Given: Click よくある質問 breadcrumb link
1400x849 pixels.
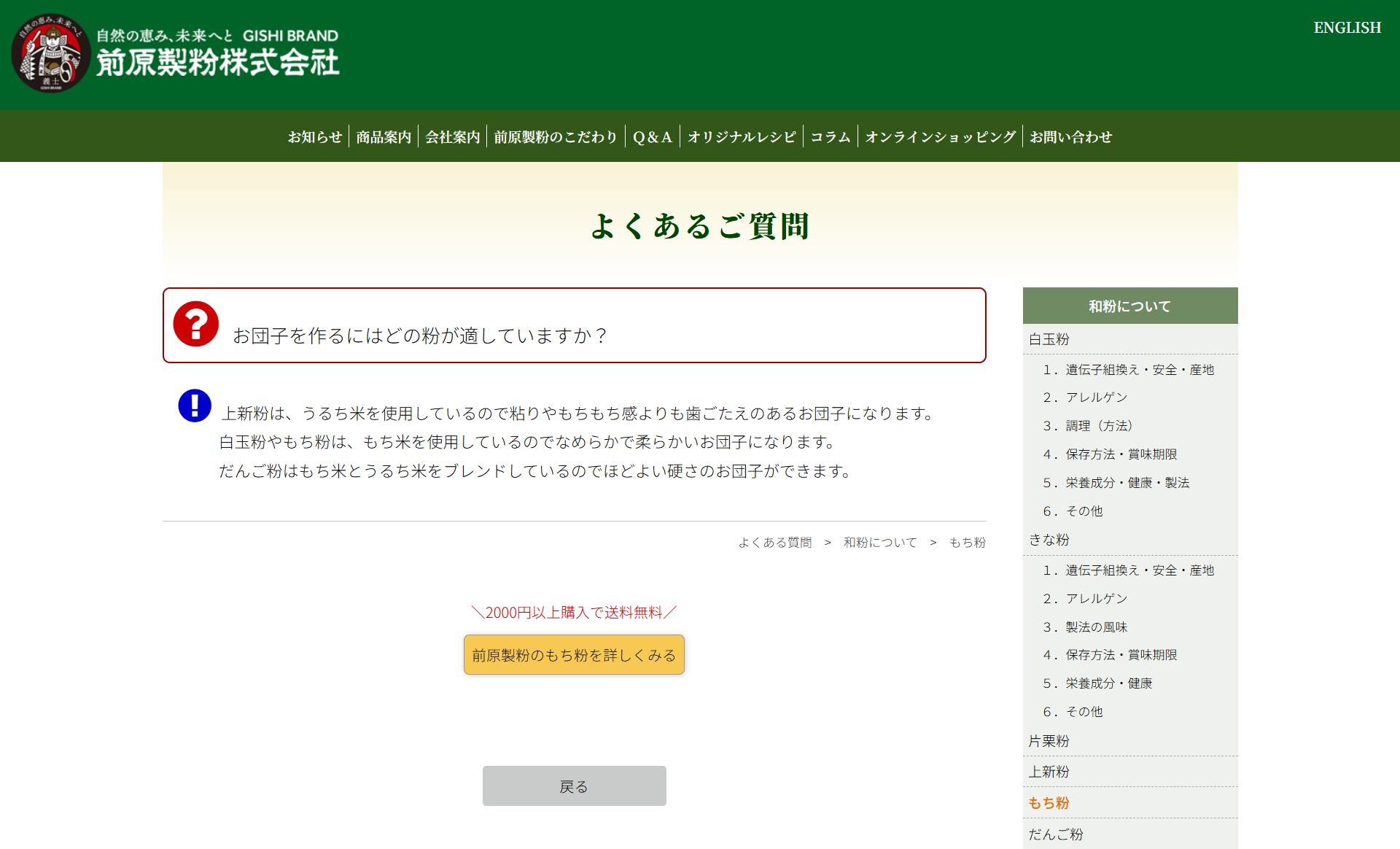Looking at the screenshot, I should (x=774, y=543).
